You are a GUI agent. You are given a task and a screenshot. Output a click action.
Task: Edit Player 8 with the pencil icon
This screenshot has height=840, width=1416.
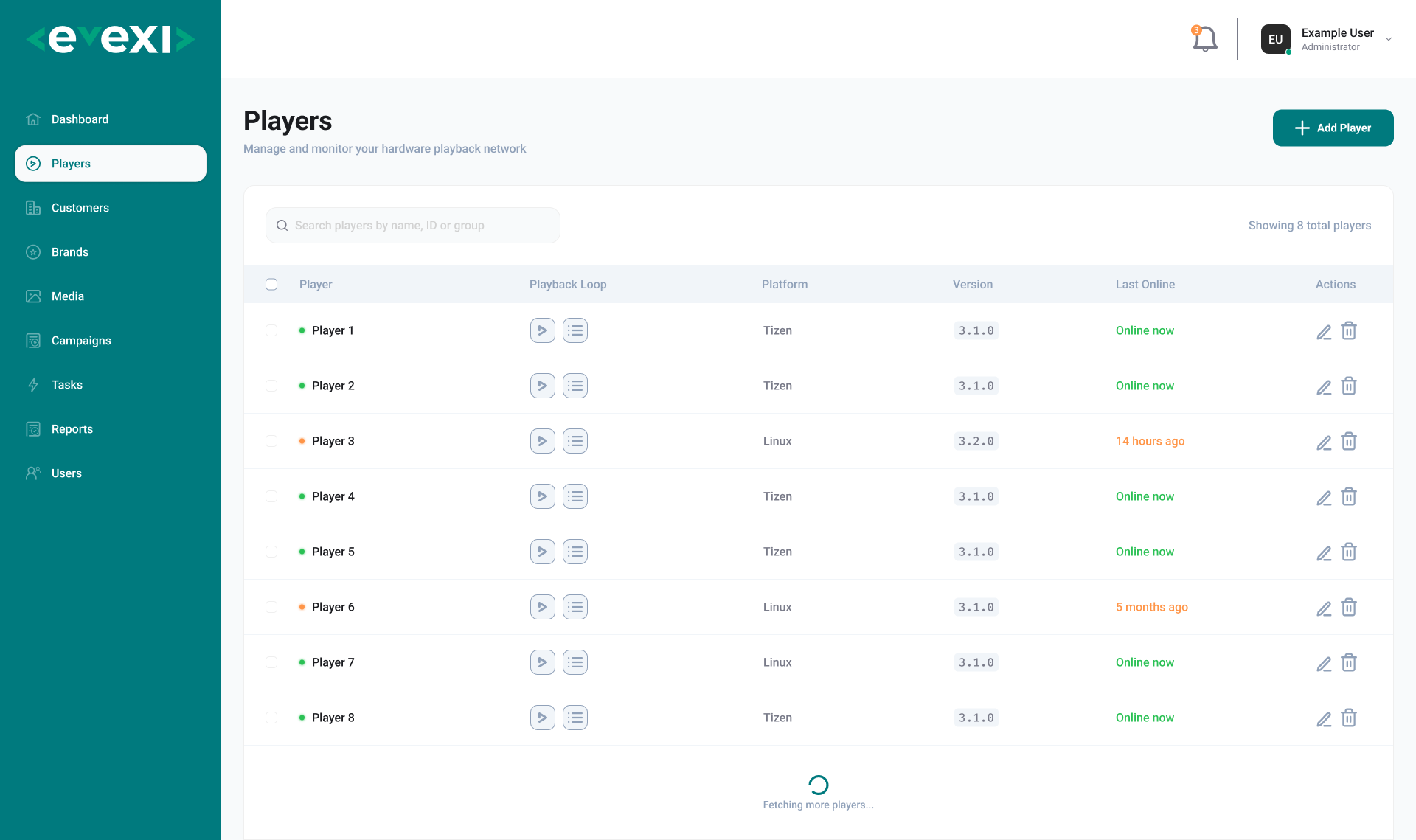click(1324, 718)
